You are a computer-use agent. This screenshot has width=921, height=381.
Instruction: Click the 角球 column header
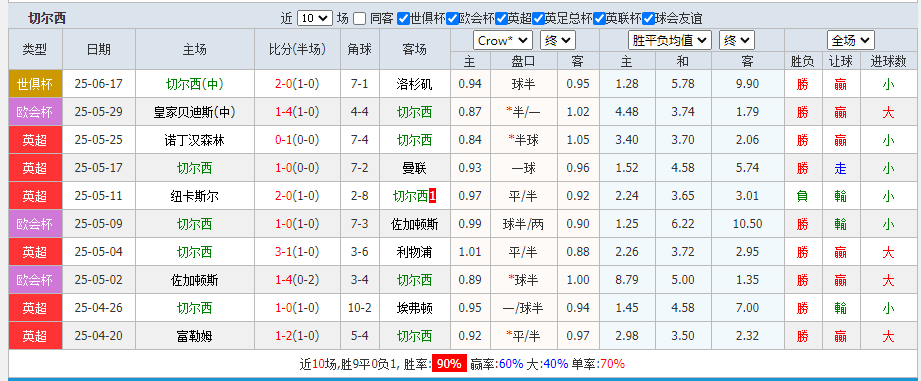[x=359, y=49]
